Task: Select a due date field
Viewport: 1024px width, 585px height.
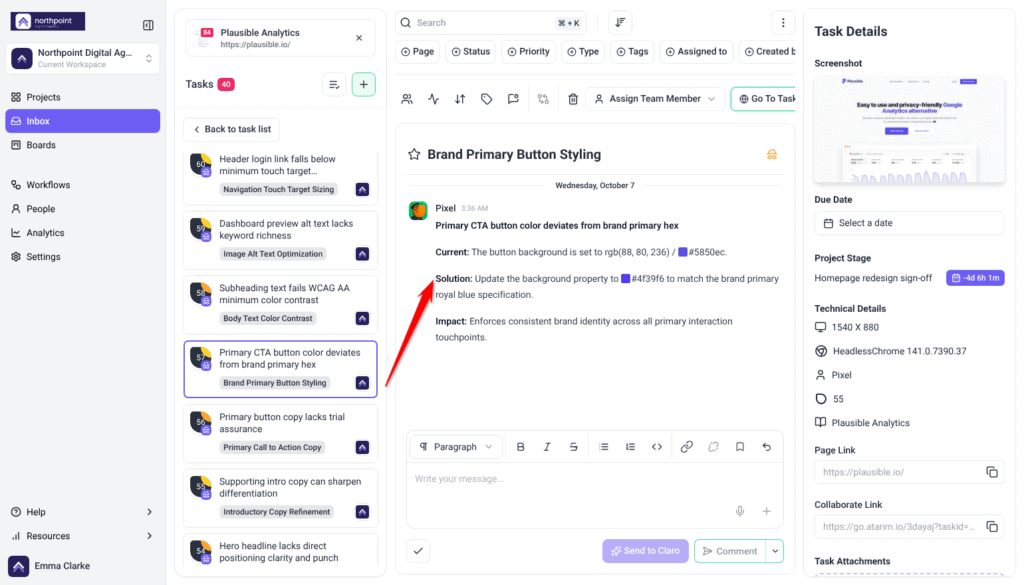Action: [909, 223]
